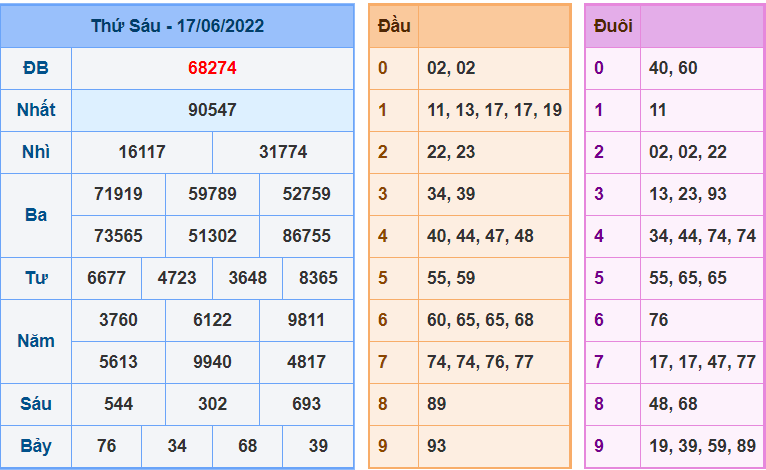
Task: Click the Ba prize number 71919
Action: (x=119, y=194)
